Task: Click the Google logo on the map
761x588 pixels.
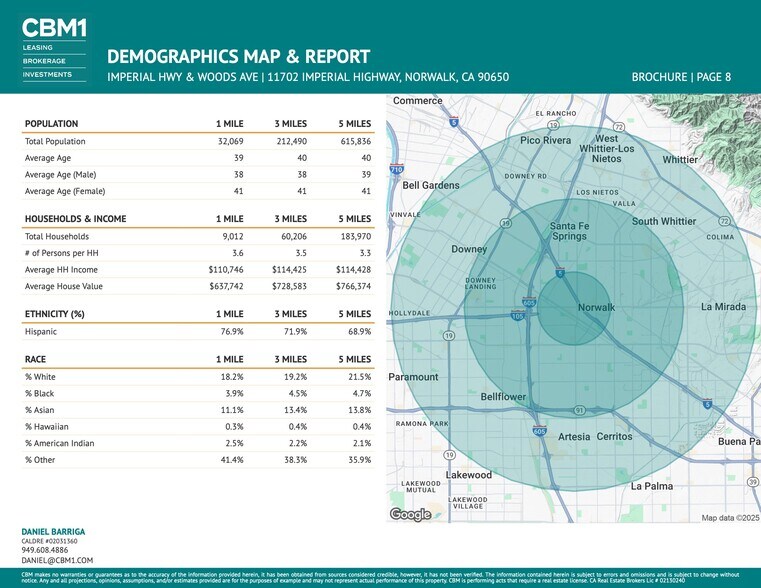Action: tap(410, 515)
